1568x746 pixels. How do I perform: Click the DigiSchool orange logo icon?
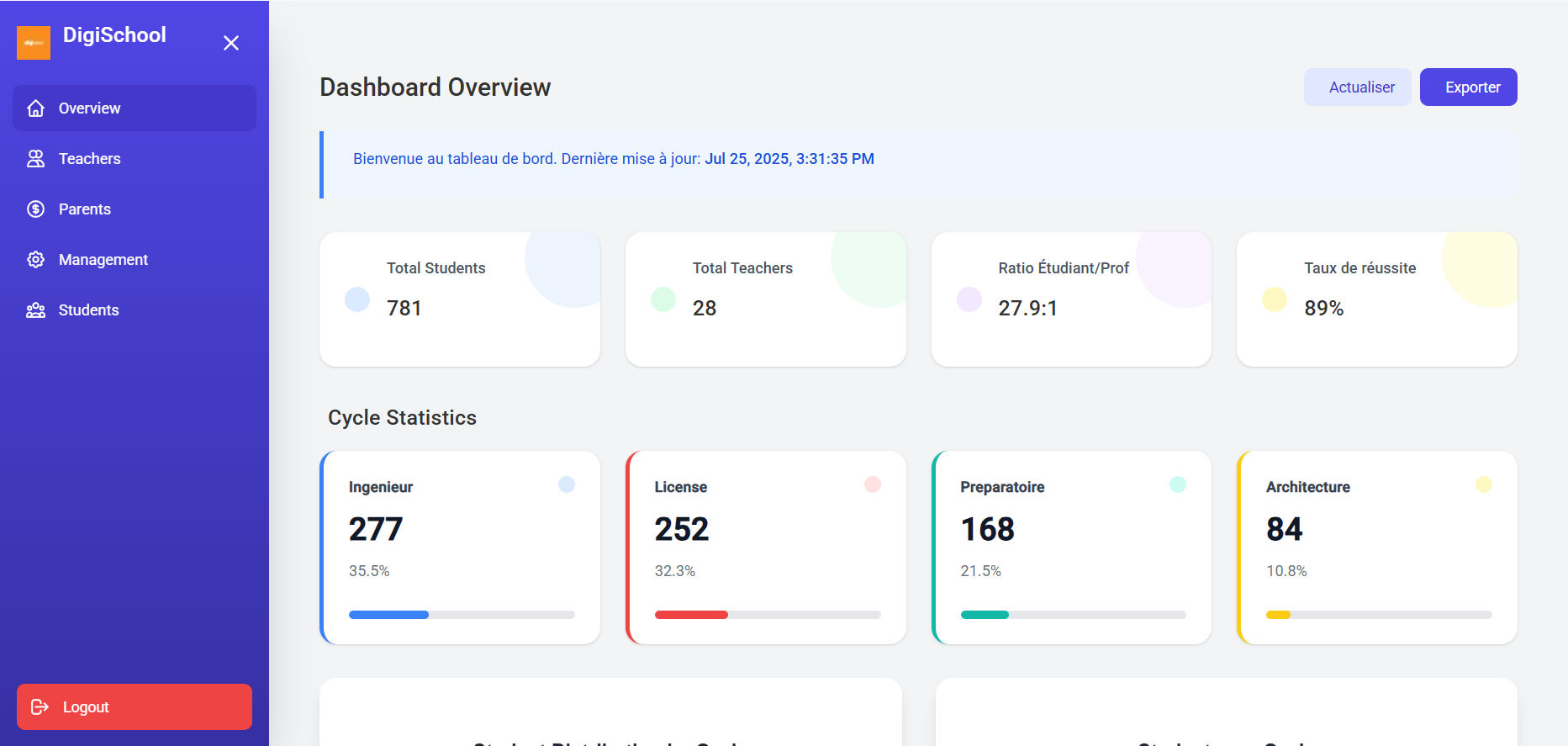pyautogui.click(x=34, y=43)
